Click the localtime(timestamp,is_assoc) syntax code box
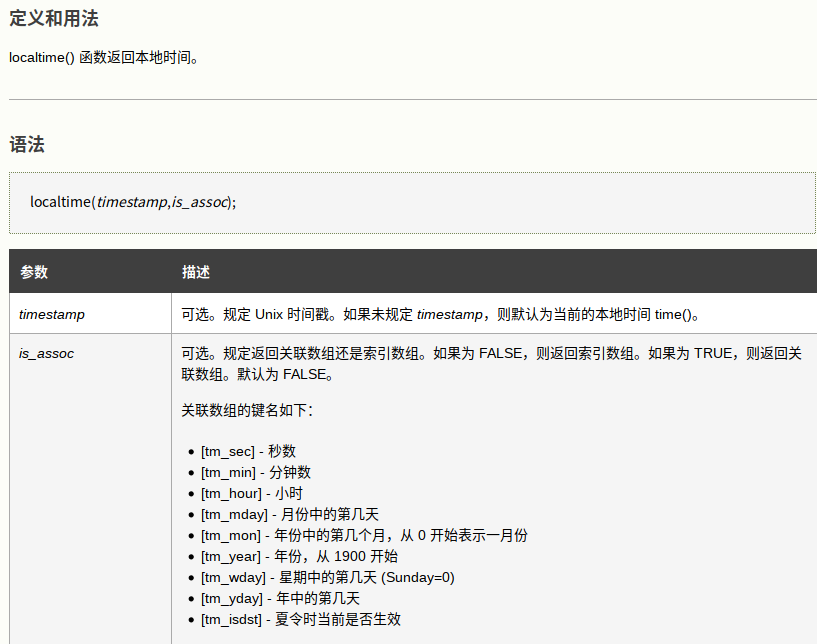 [133, 202]
